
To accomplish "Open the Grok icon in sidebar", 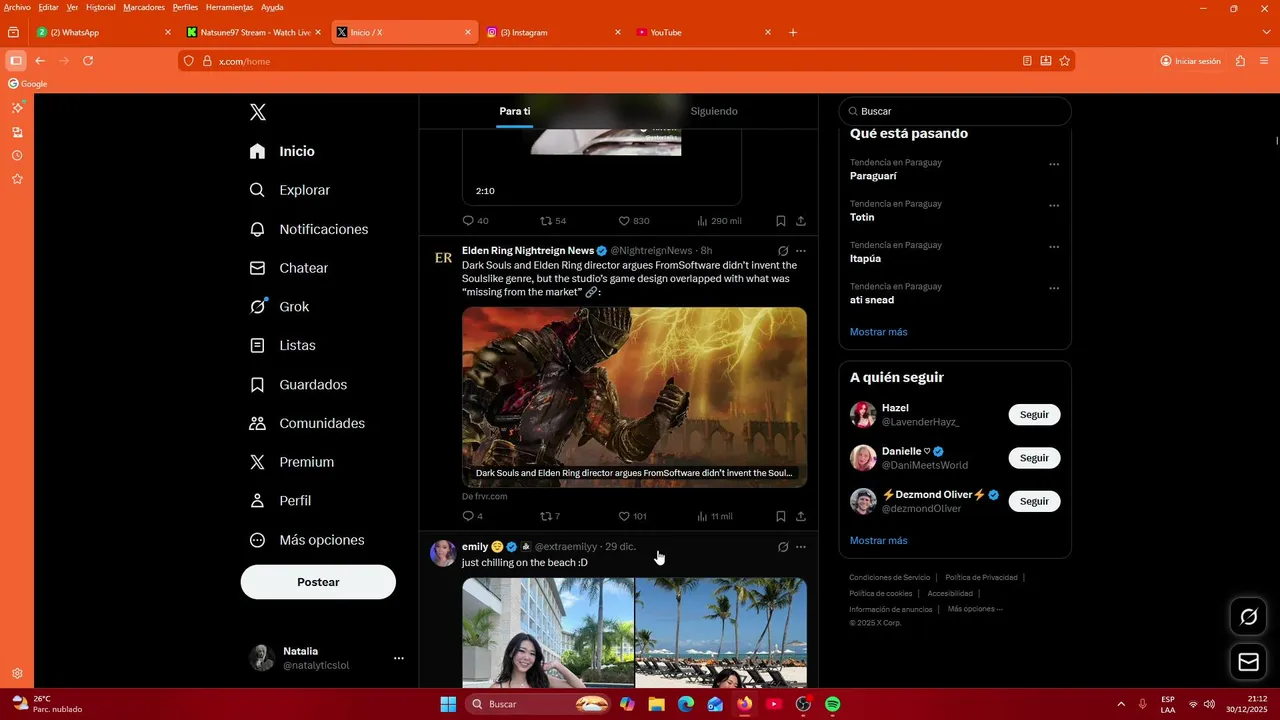I will pyautogui.click(x=257, y=307).
